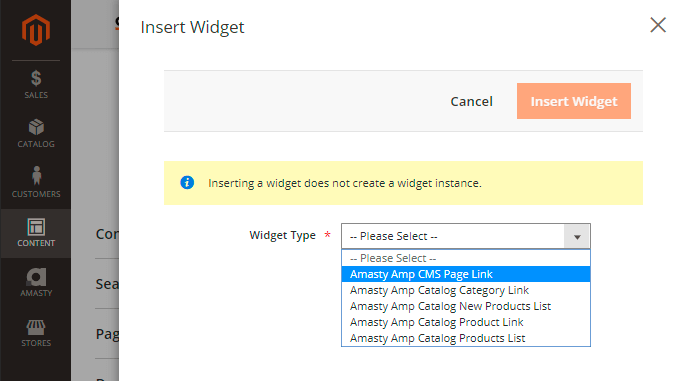686x381 pixels.
Task: Cancel the widget insertion
Action: tap(472, 101)
